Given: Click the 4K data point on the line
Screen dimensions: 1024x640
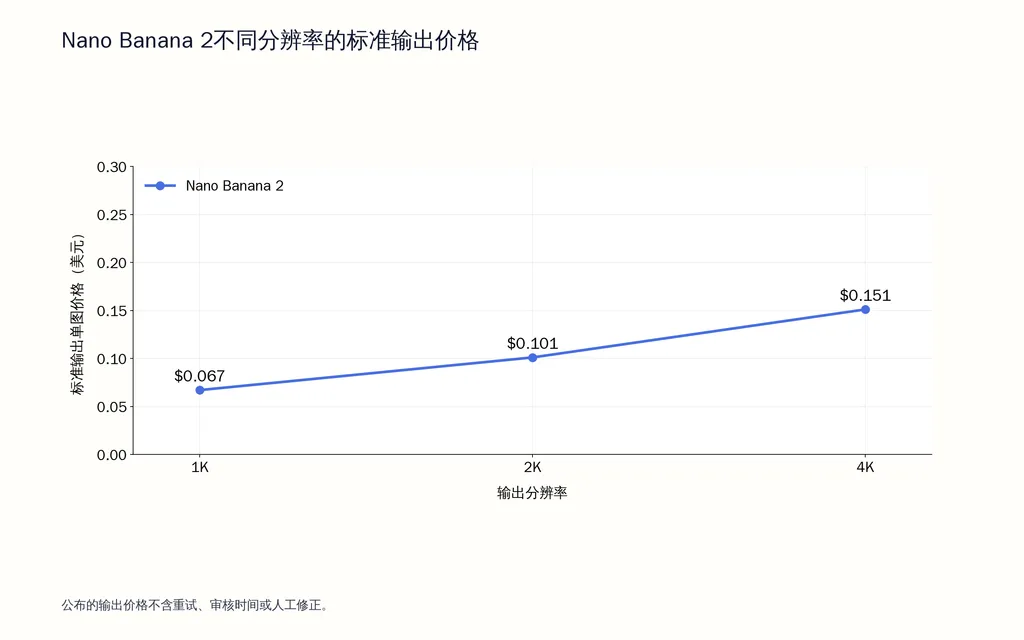Looking at the screenshot, I should point(865,310).
